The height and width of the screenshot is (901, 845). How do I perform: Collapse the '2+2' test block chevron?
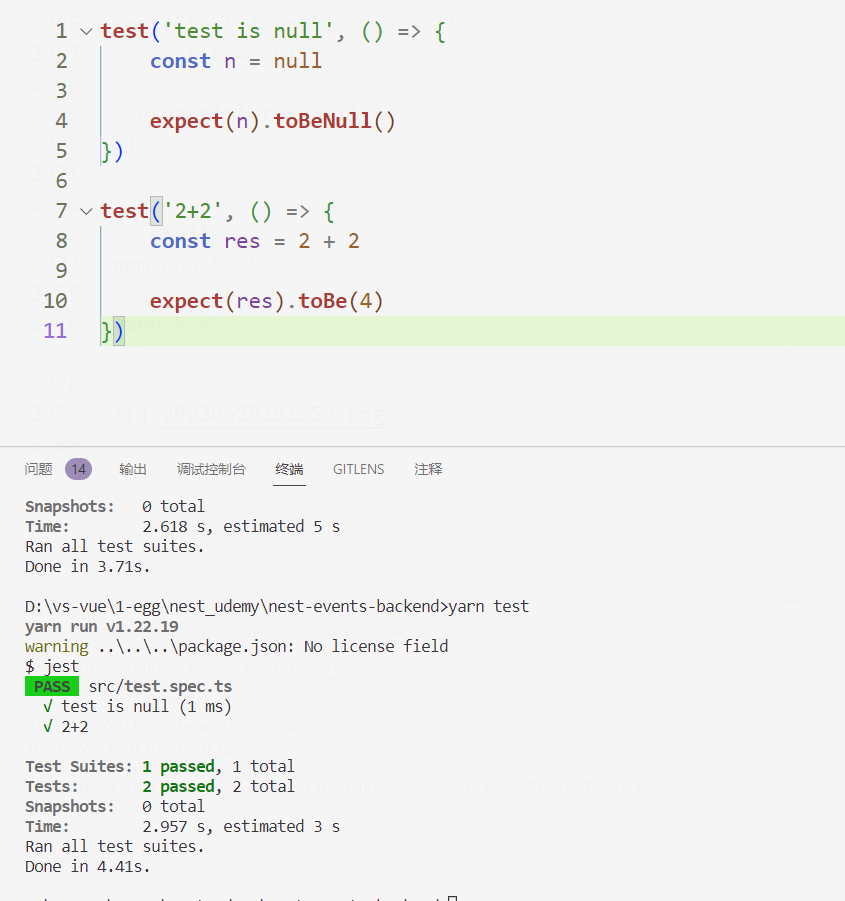(x=85, y=211)
